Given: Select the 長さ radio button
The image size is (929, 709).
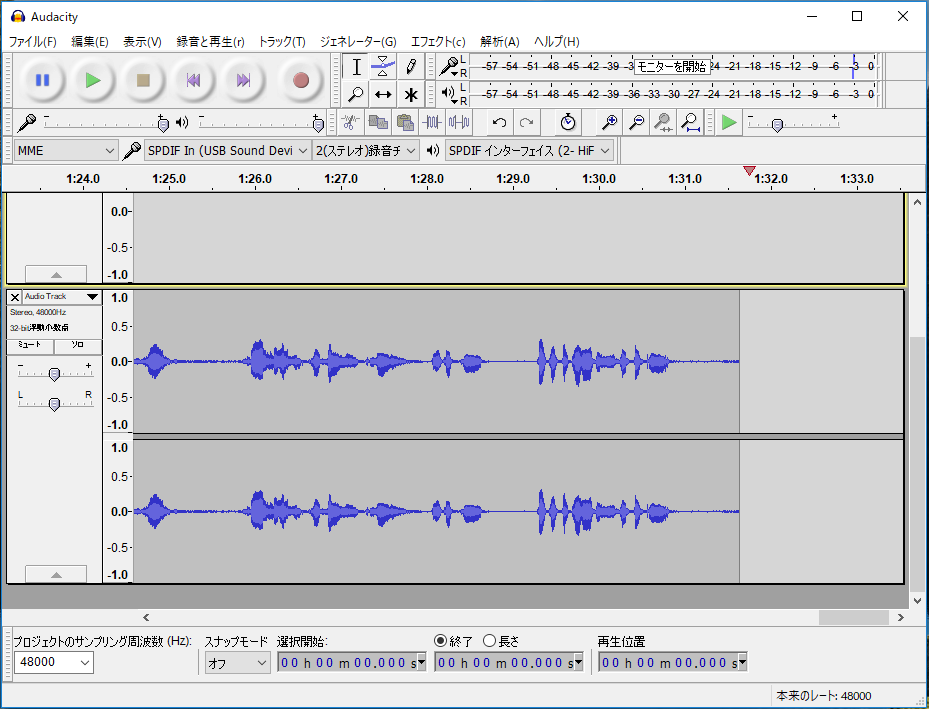Looking at the screenshot, I should pyautogui.click(x=489, y=640).
